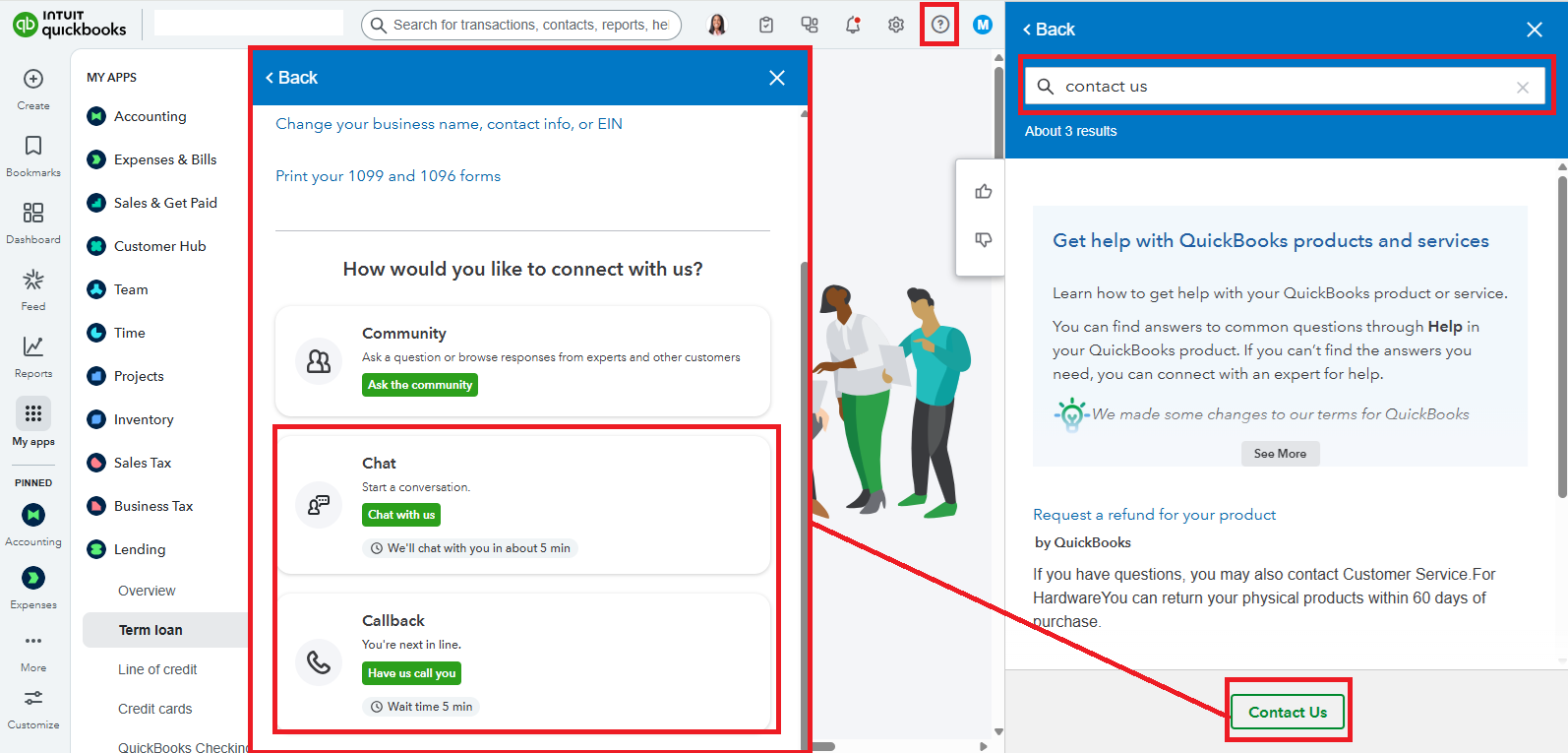Select Overview under Lending
Image resolution: width=1568 pixels, height=753 pixels.
click(x=147, y=591)
